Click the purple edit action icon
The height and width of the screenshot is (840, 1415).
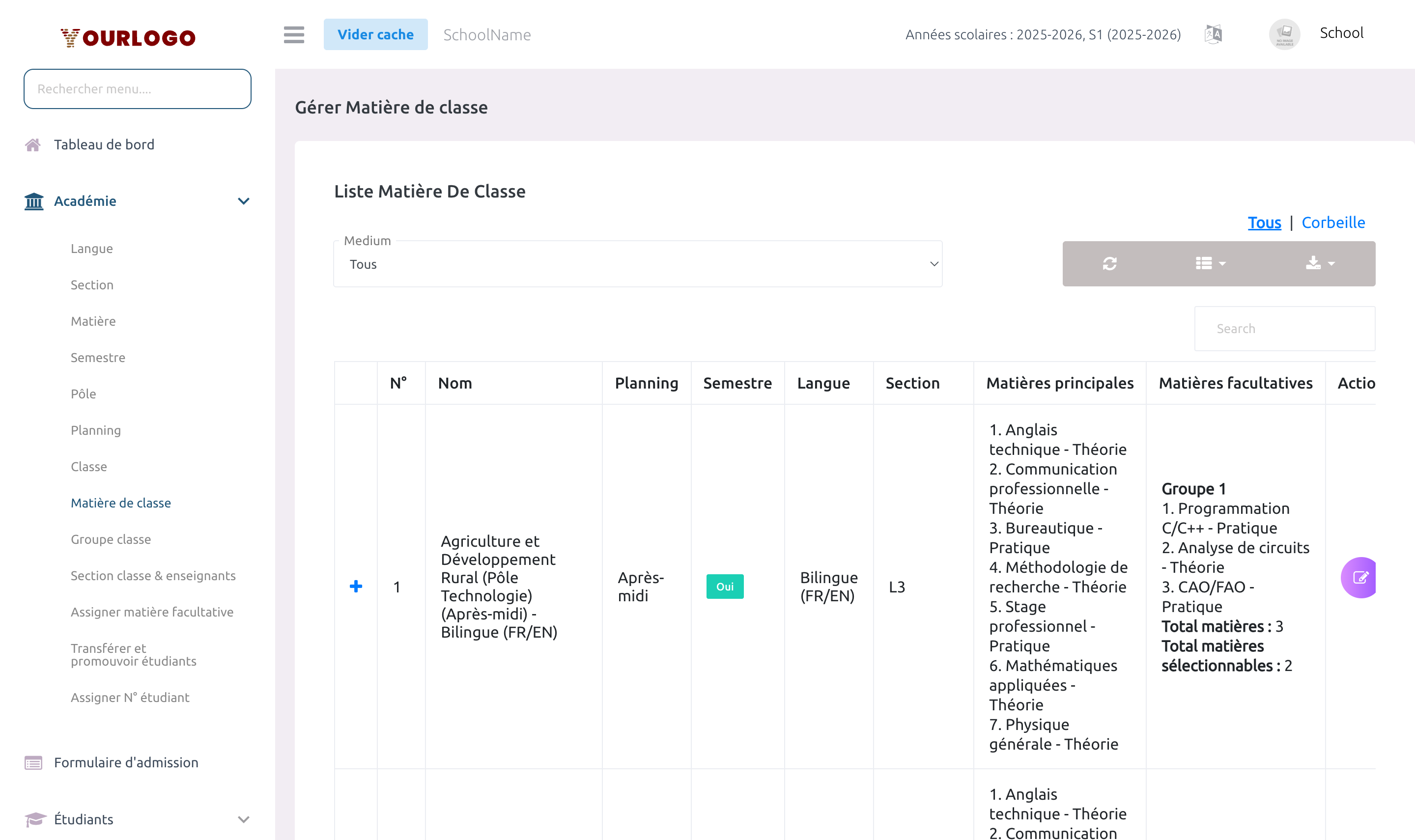pyautogui.click(x=1359, y=577)
